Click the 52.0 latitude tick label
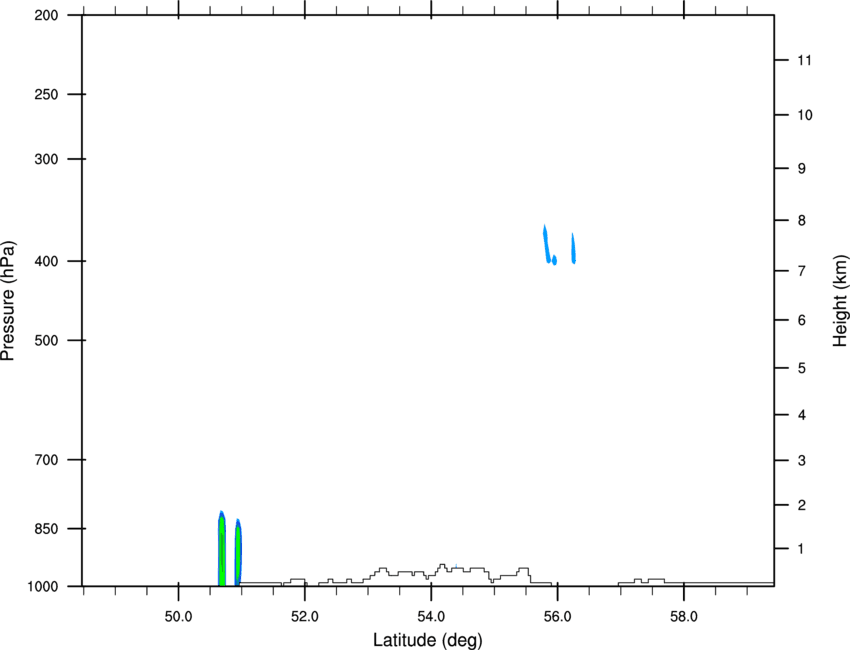The width and height of the screenshot is (850, 650). pyautogui.click(x=305, y=617)
